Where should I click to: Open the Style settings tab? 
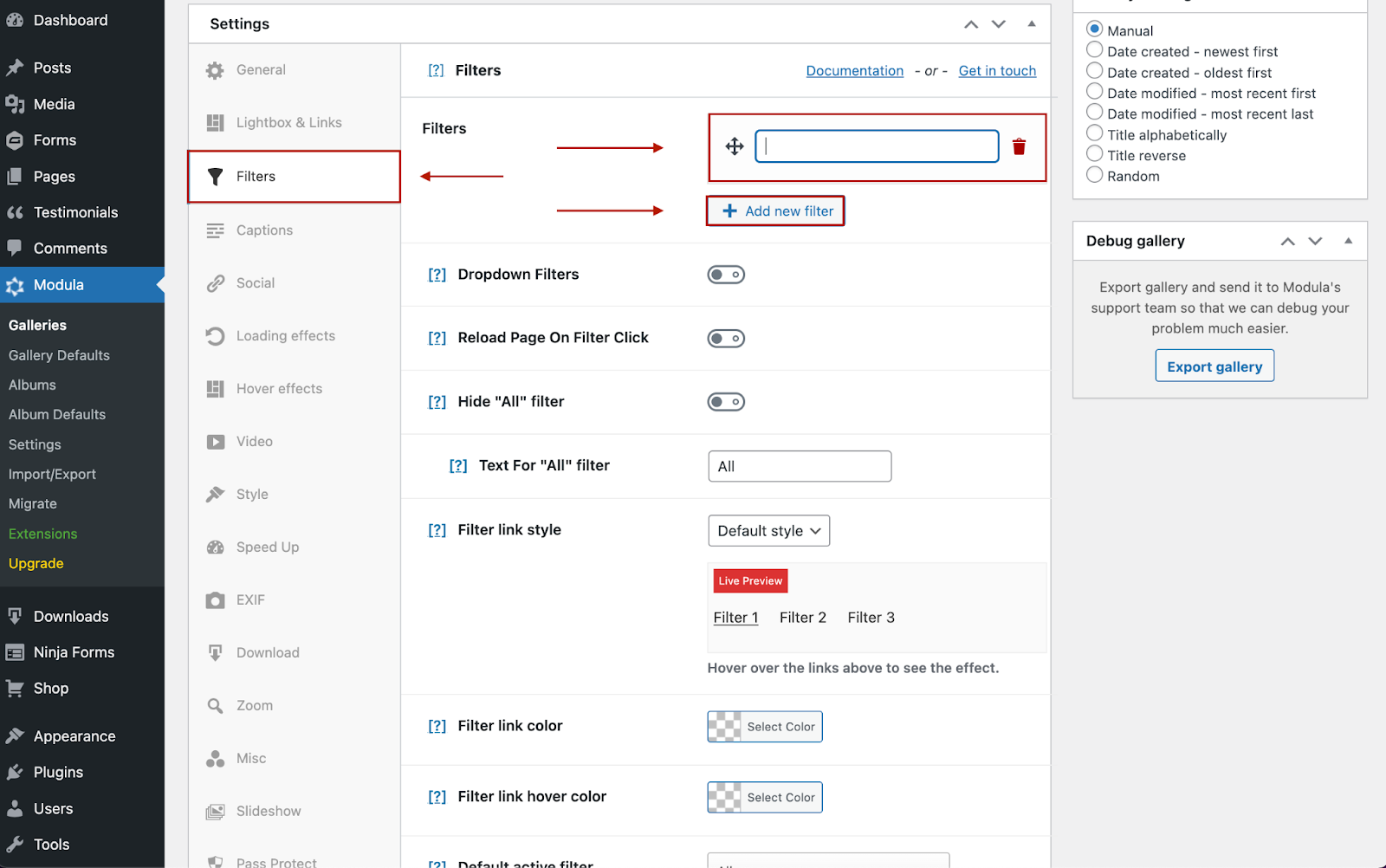click(x=295, y=495)
